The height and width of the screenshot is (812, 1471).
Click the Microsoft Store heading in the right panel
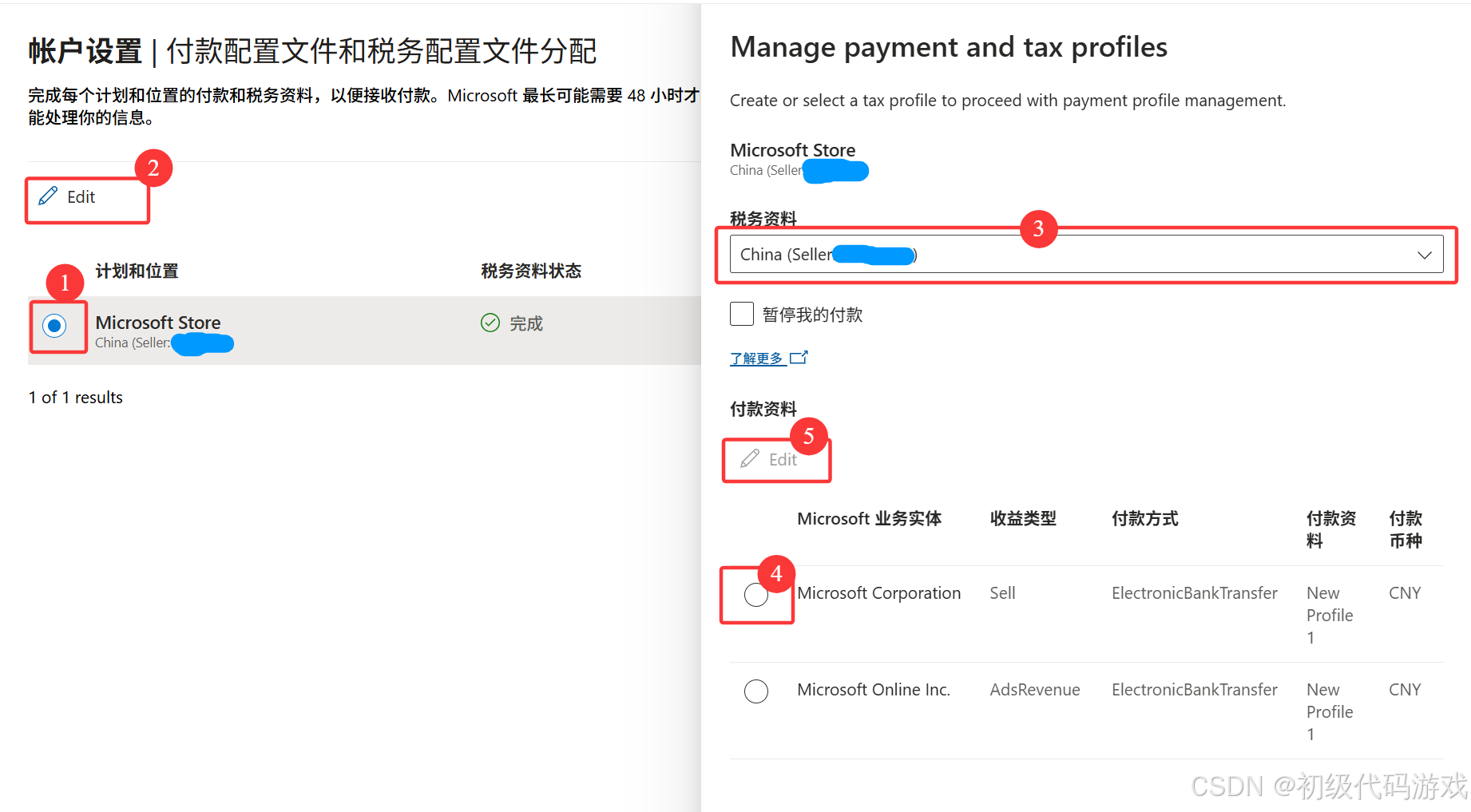point(793,150)
